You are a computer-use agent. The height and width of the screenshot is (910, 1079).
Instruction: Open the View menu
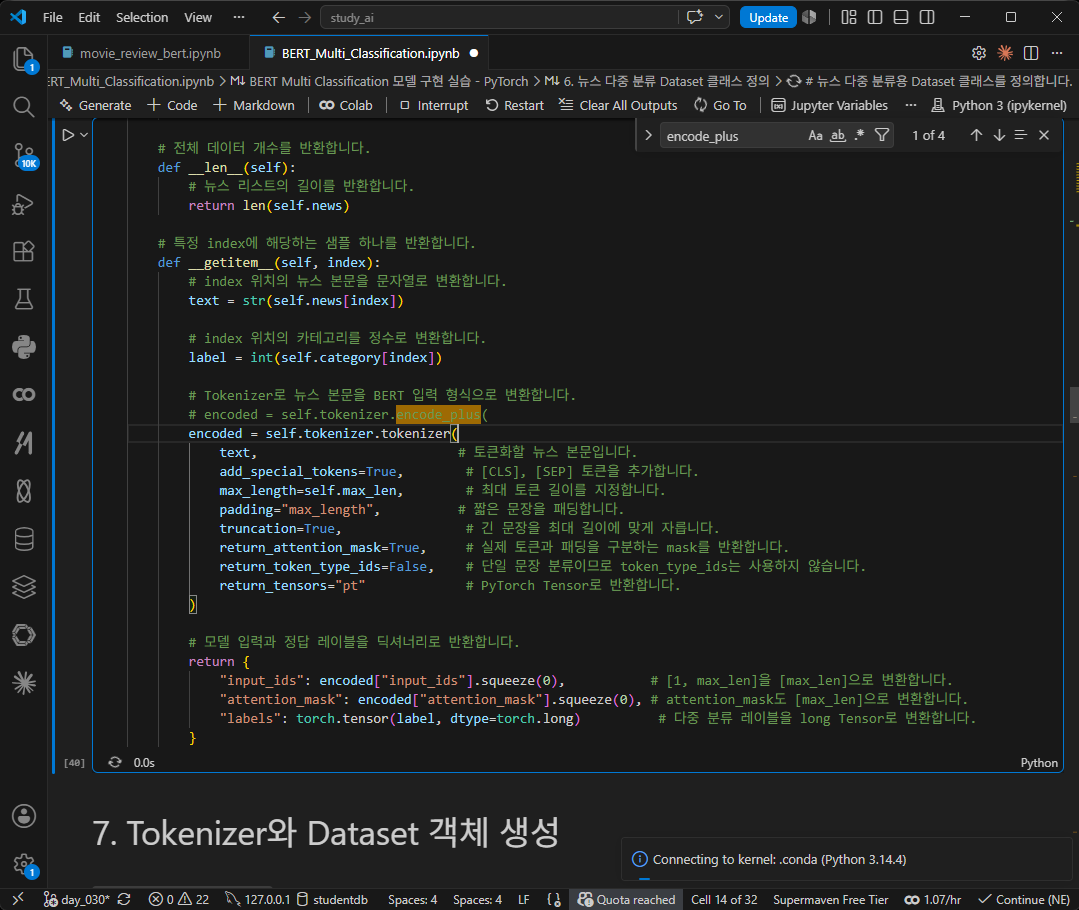pyautogui.click(x=198, y=17)
